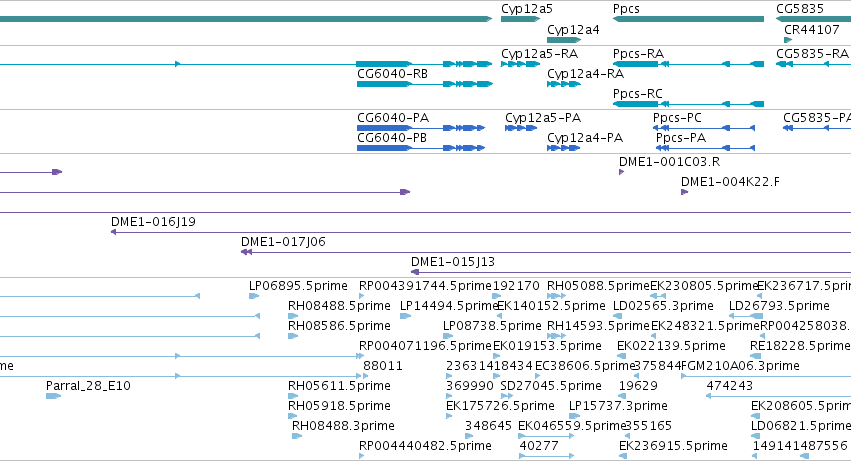851x461 pixels.
Task: Click the Ppcs gene label
Action: (626, 9)
